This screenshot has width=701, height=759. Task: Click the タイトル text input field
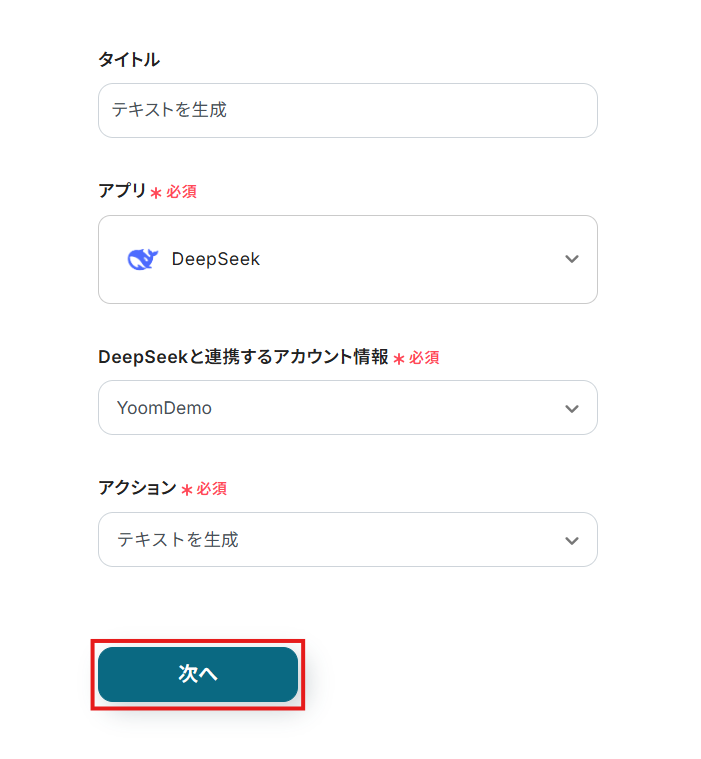(347, 110)
